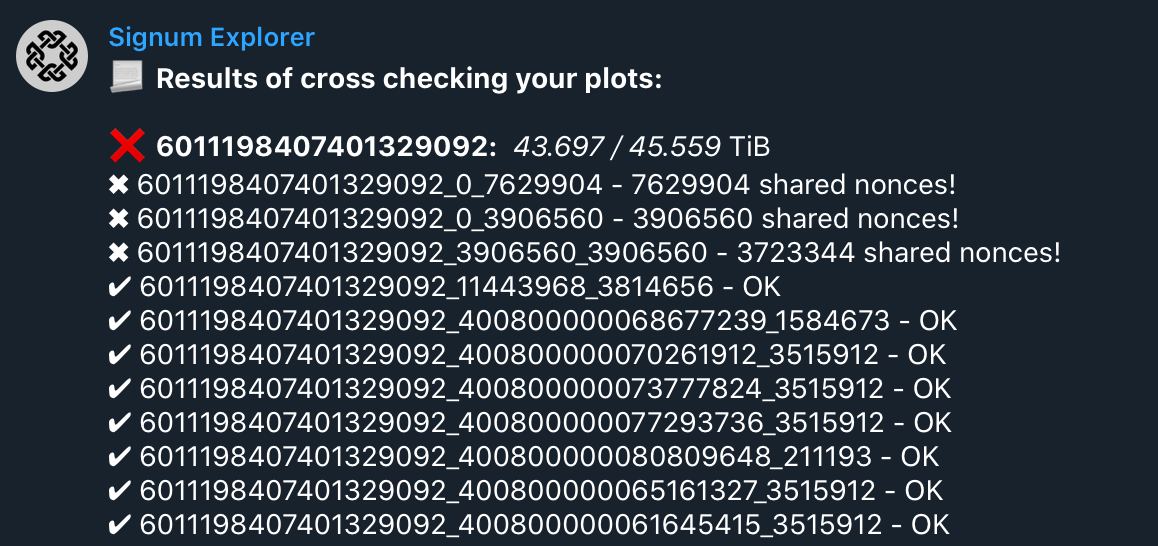Click the scroll emoji before Results heading

pos(127,78)
